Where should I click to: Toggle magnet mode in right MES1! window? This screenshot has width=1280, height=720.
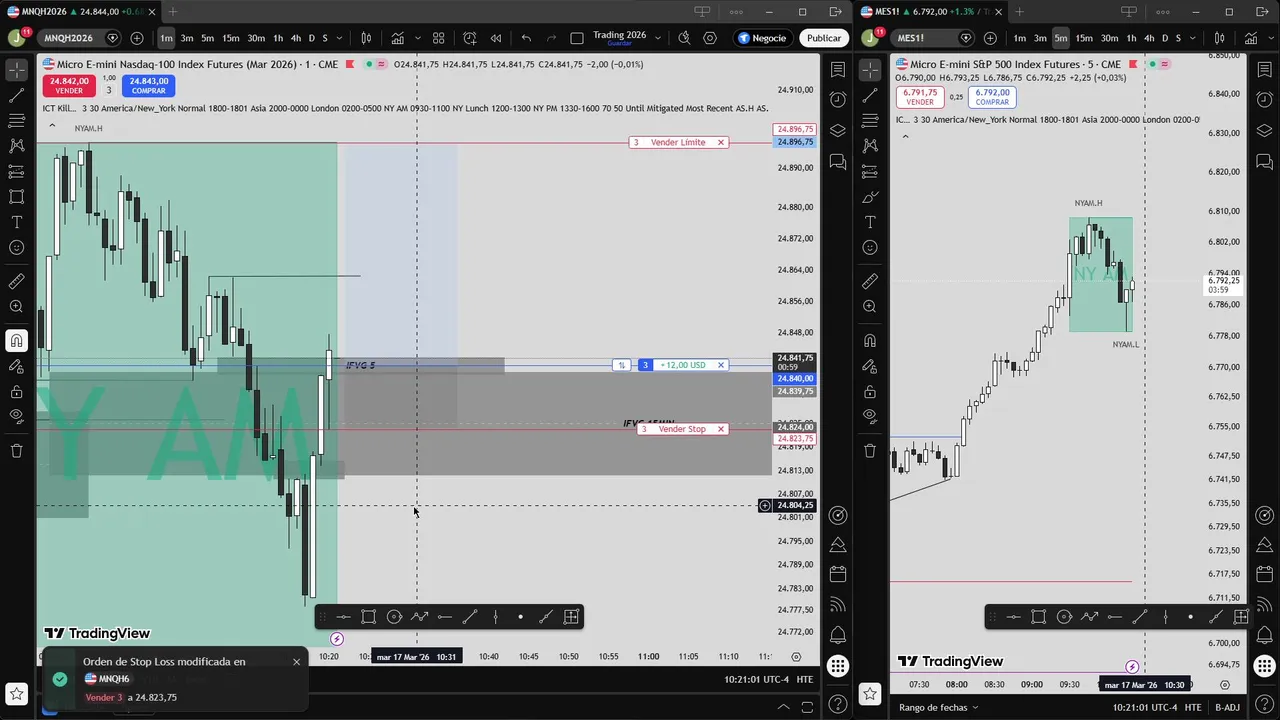(870, 341)
